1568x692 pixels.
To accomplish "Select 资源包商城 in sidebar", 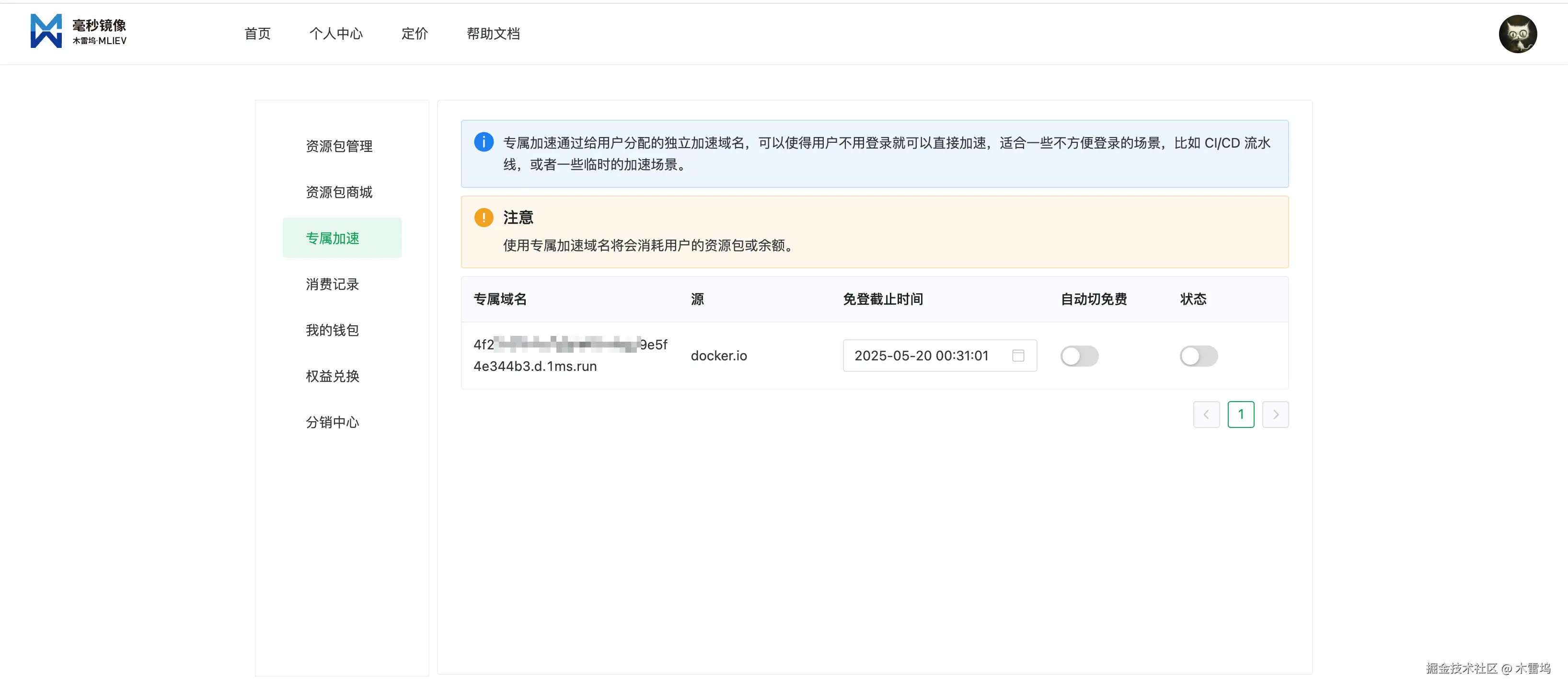I will (339, 192).
